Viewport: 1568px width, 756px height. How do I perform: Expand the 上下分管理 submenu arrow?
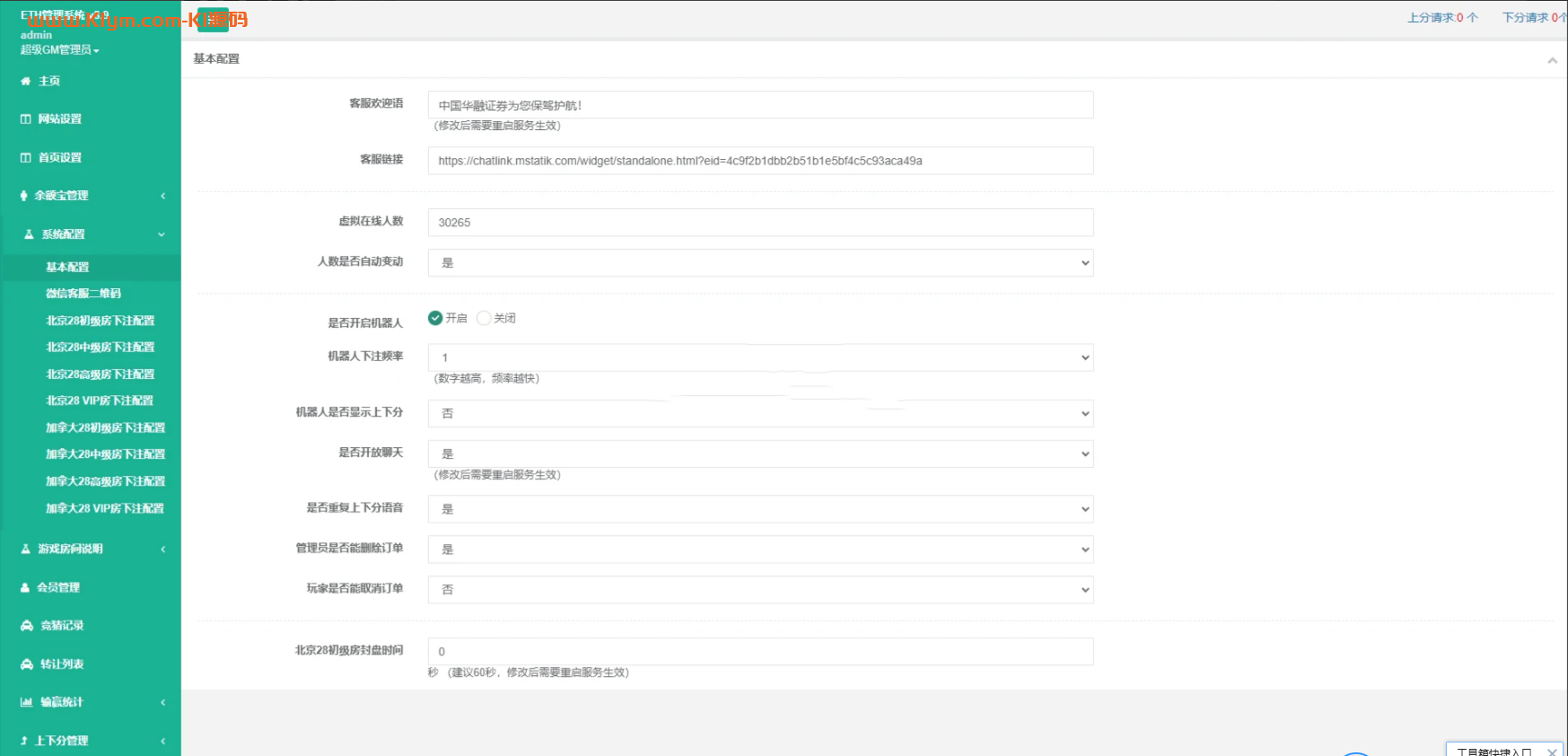tap(162, 741)
